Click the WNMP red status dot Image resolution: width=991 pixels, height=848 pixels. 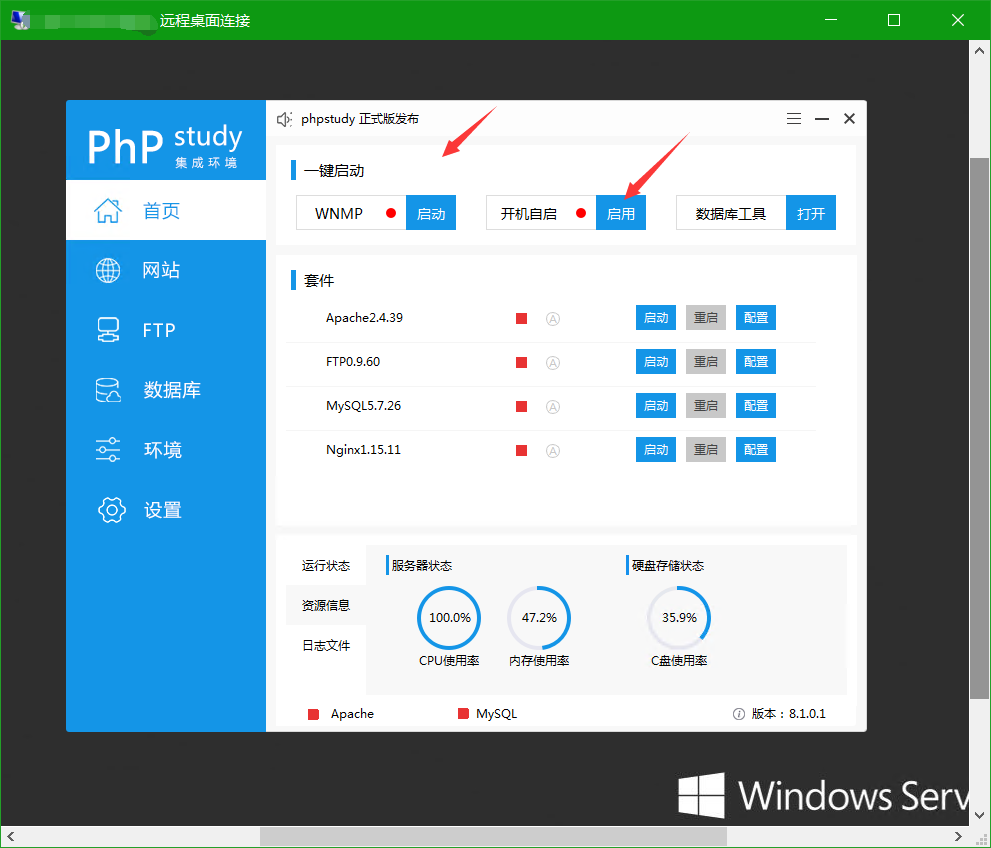pyautogui.click(x=391, y=213)
